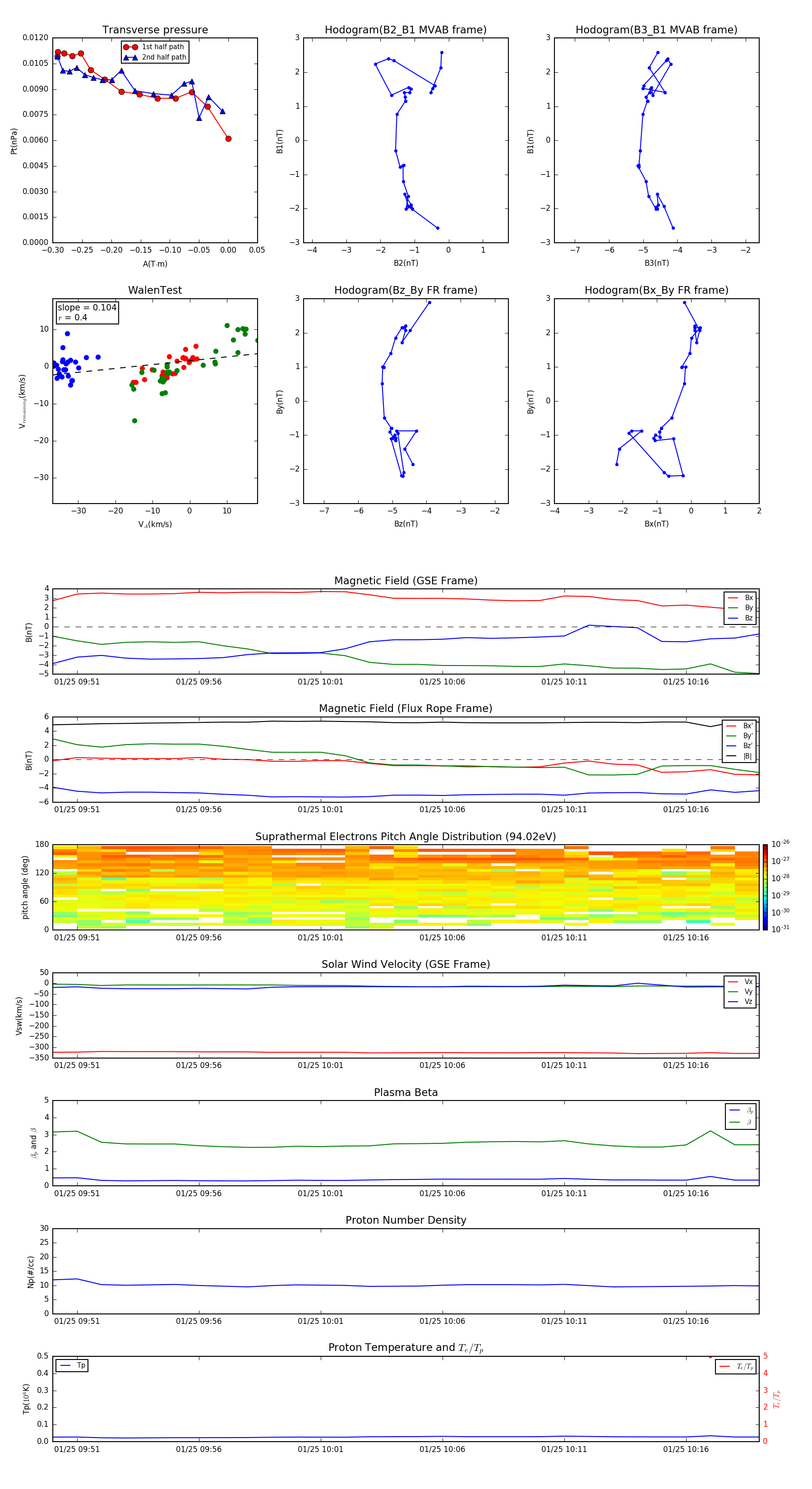Click '01/25 10:16' tick under proton density
This screenshot has height=1489, width=812.
pyautogui.click(x=686, y=1321)
